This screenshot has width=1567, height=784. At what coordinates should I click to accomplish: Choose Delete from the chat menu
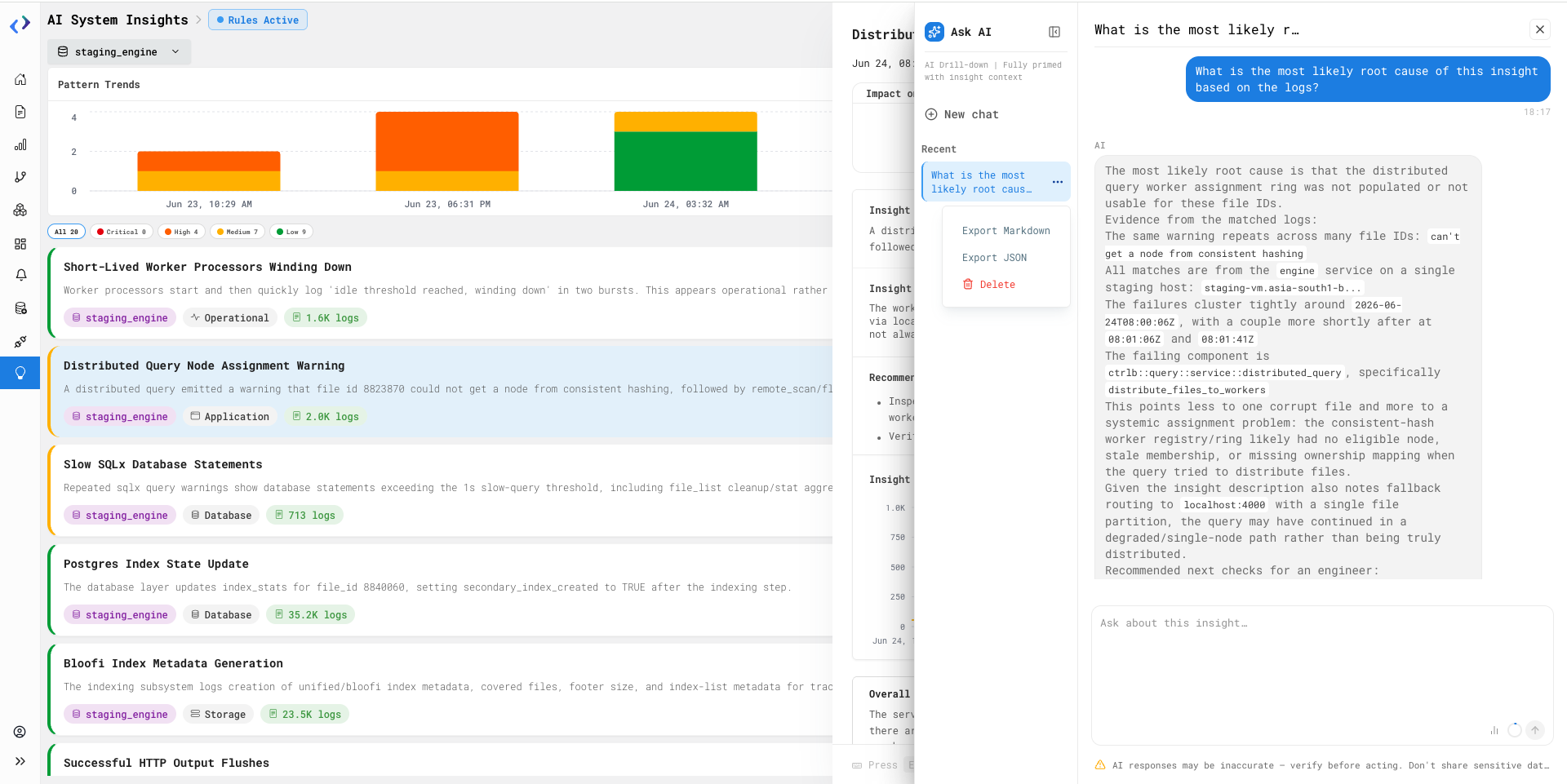[x=1006, y=285]
